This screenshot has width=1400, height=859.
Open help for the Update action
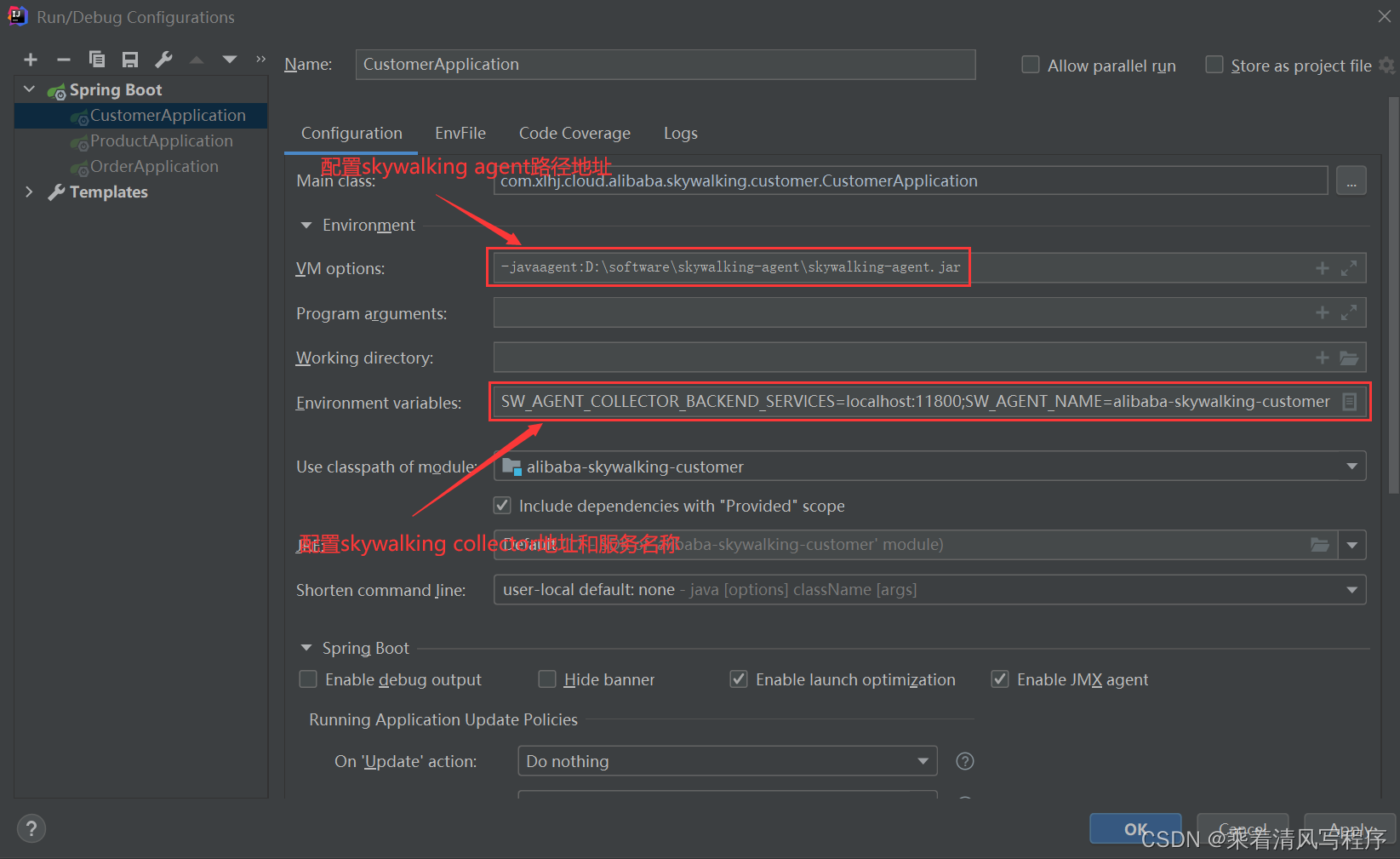[965, 761]
